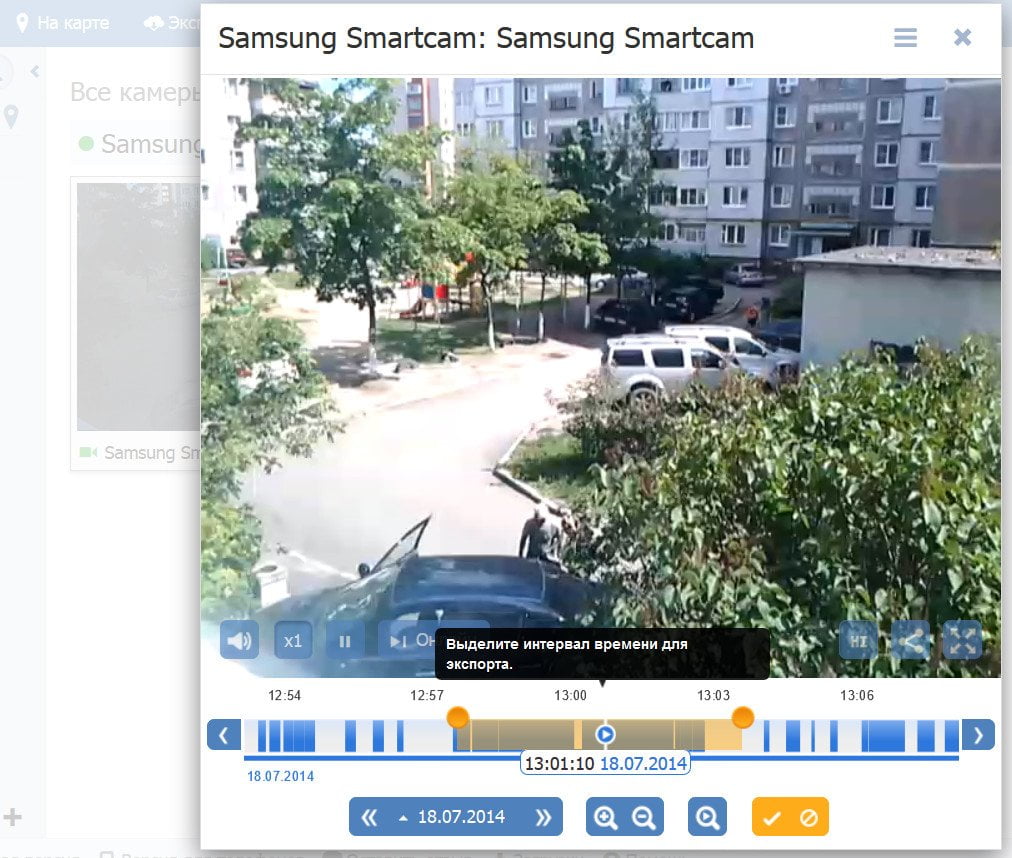Reset timeline zoom with the third magnifier button

click(707, 817)
